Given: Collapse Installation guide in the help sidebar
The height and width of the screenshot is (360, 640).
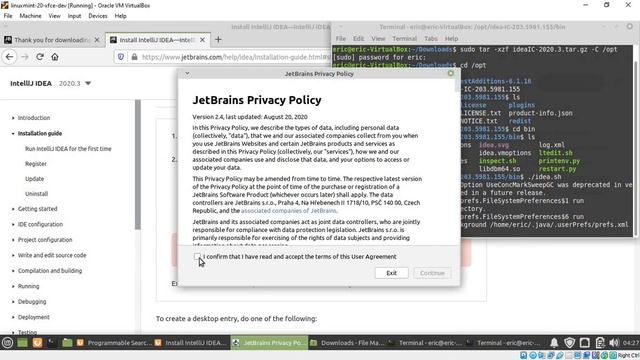Looking at the screenshot, I should click(x=40, y=133).
